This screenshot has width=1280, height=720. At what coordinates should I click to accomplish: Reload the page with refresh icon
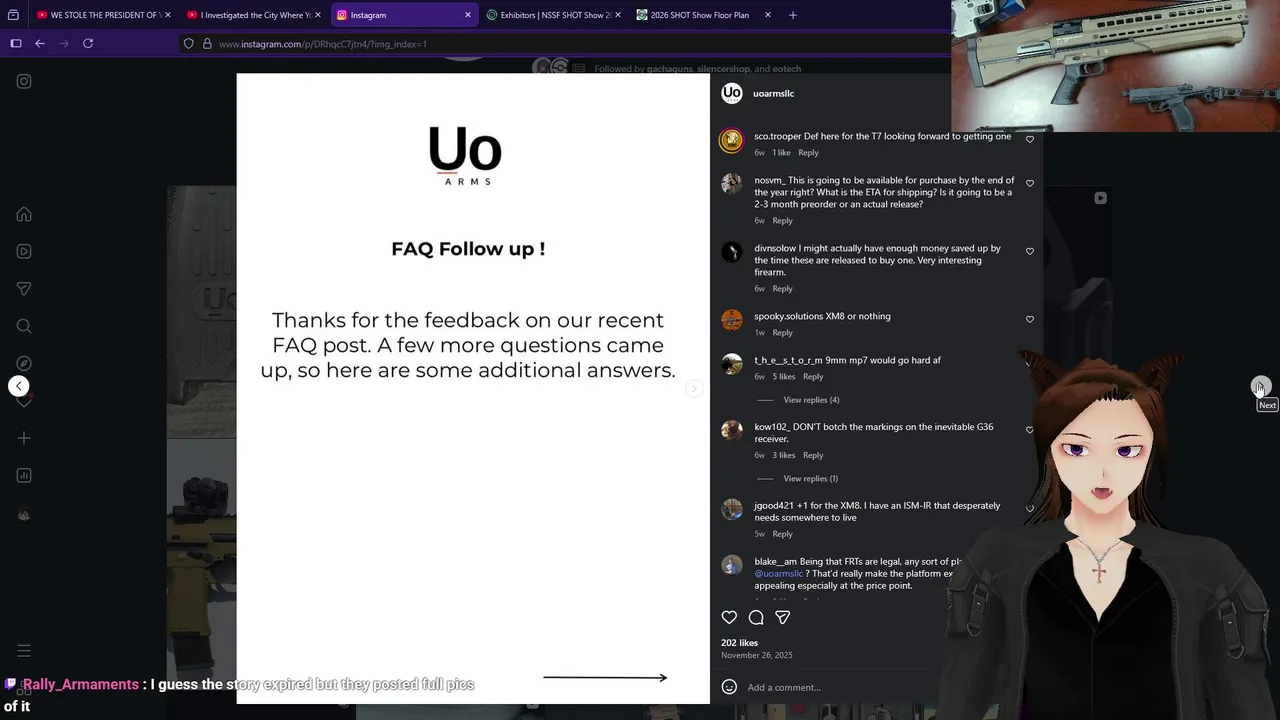point(88,43)
